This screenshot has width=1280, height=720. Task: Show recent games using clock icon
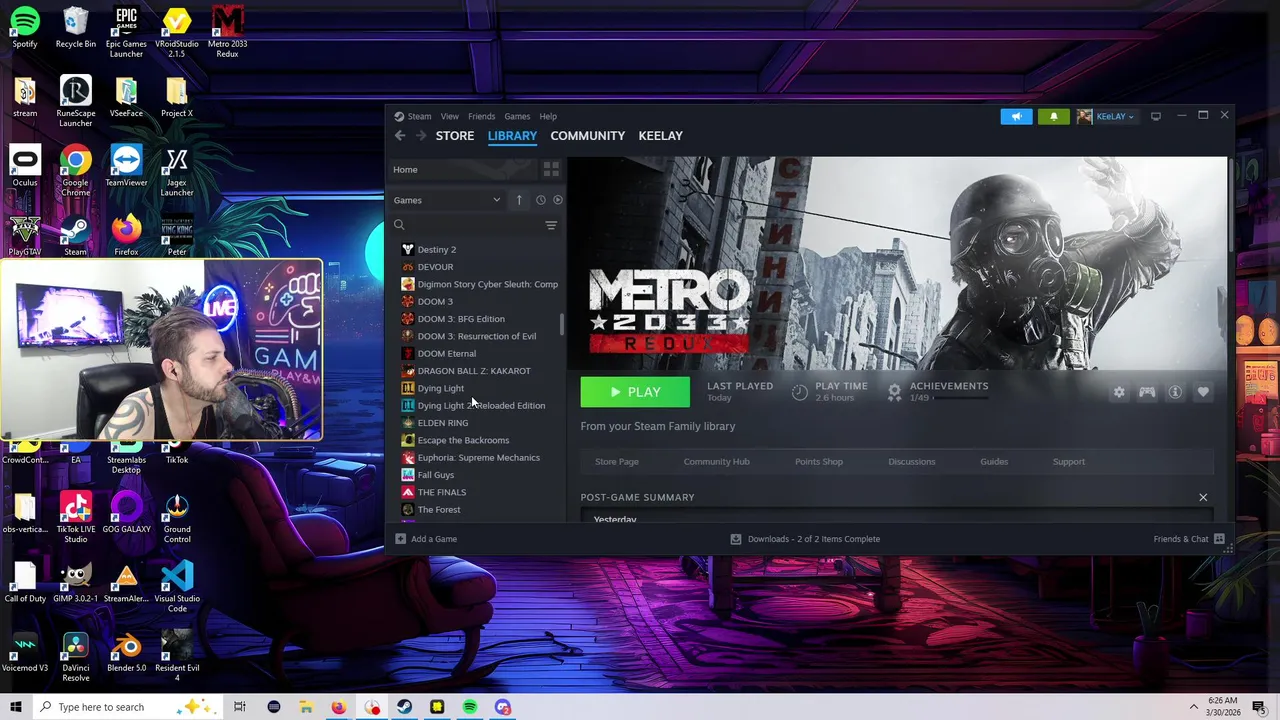pyautogui.click(x=540, y=200)
